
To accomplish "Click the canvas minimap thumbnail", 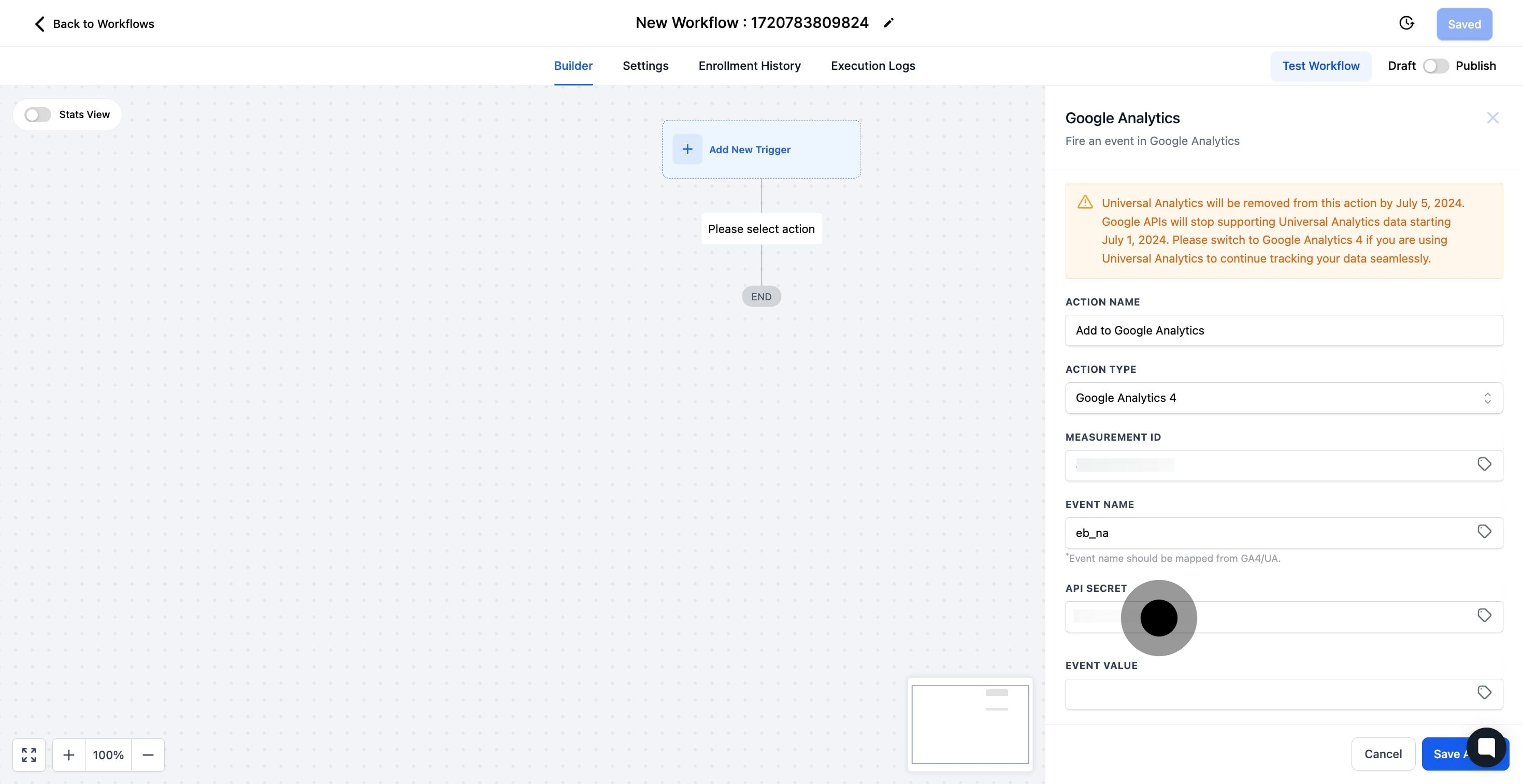I will tap(970, 724).
